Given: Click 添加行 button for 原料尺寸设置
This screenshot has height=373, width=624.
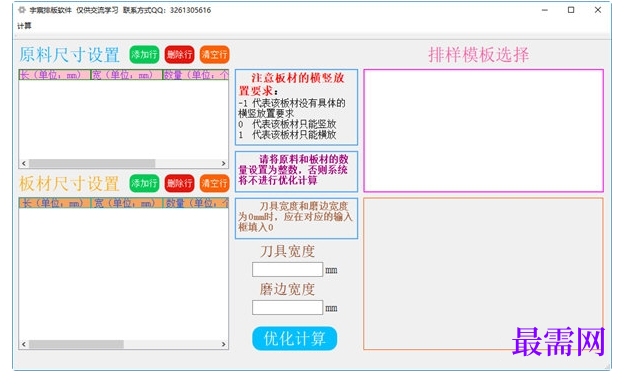Looking at the screenshot, I should coord(144,54).
